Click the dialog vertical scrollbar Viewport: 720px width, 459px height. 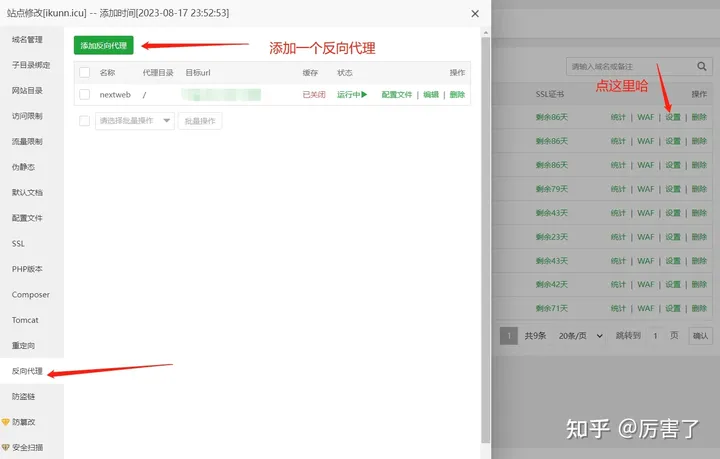coord(486,240)
